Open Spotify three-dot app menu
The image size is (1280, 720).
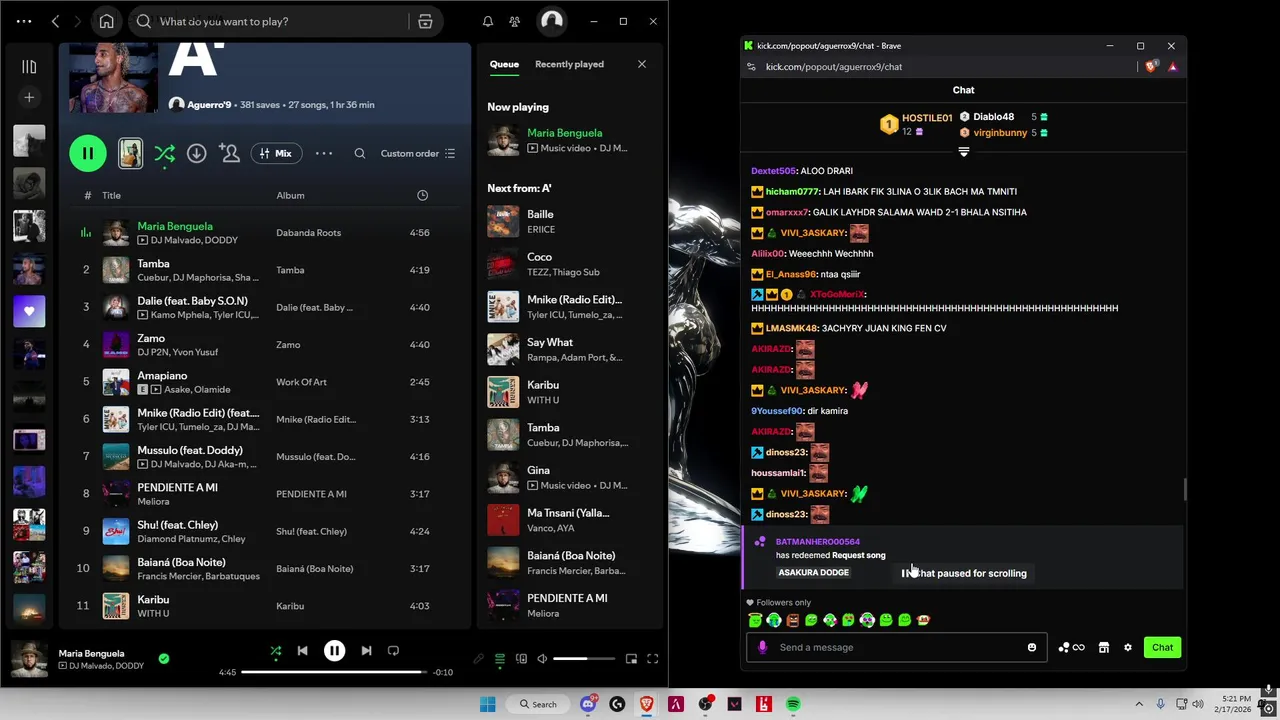tap(24, 21)
